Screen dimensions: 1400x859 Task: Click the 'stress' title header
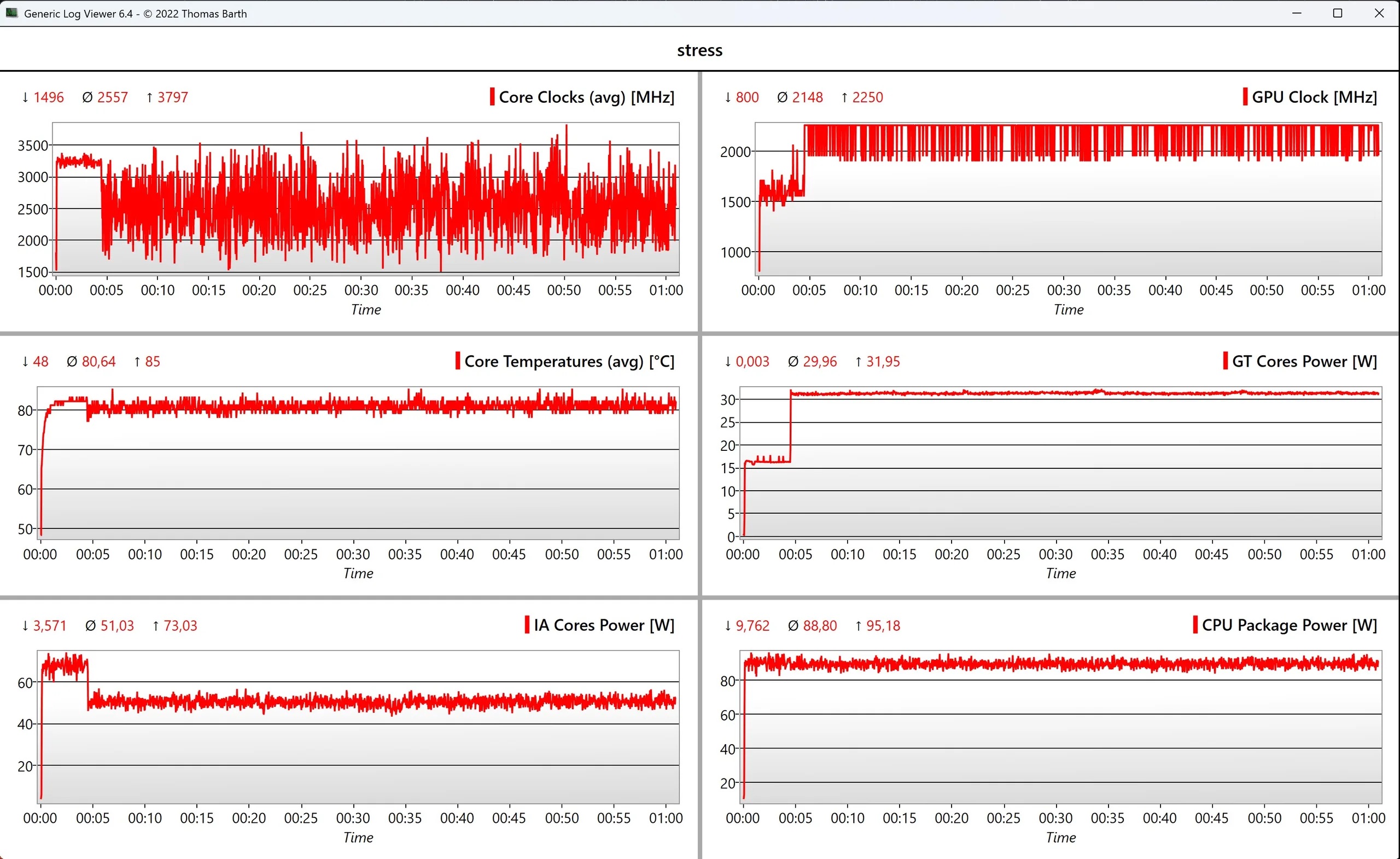(699, 50)
